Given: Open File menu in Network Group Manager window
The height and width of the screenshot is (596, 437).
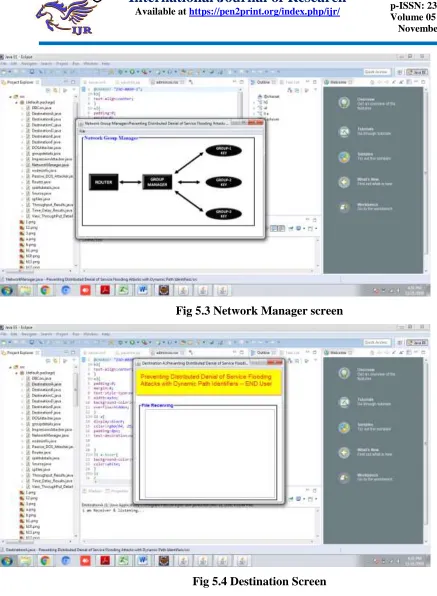Looking at the screenshot, I should point(82,131).
